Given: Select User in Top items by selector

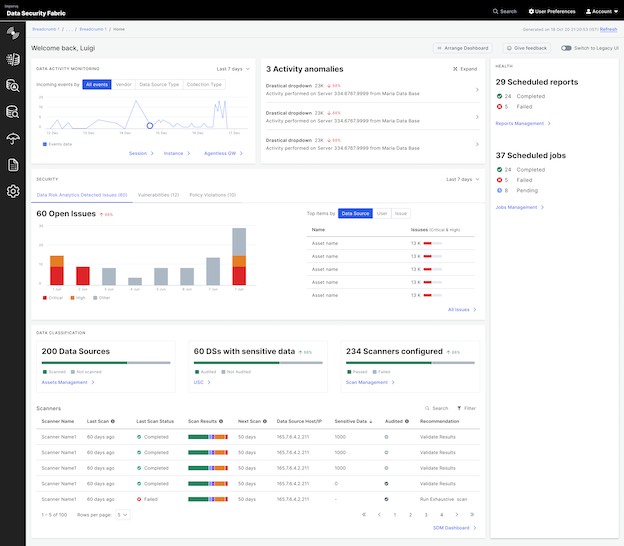Looking at the screenshot, I should (382, 213).
